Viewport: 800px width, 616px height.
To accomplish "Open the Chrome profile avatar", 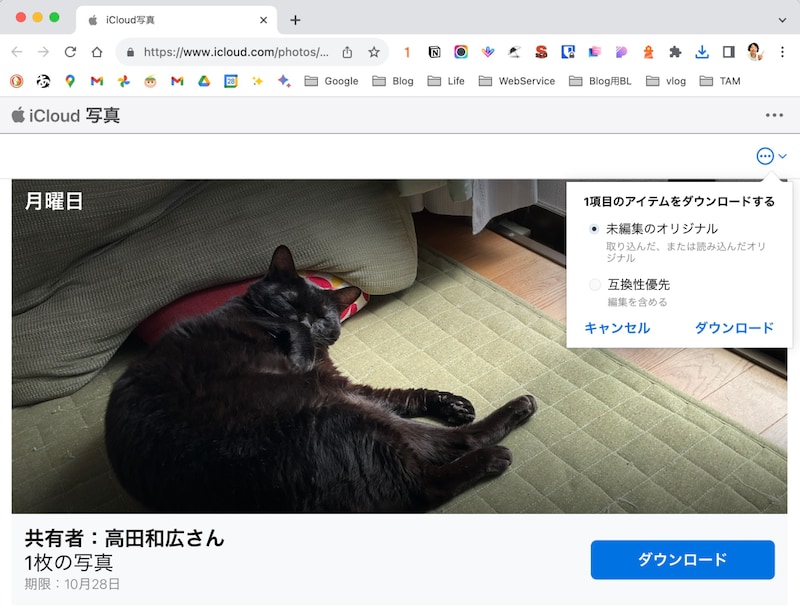I will [x=755, y=52].
